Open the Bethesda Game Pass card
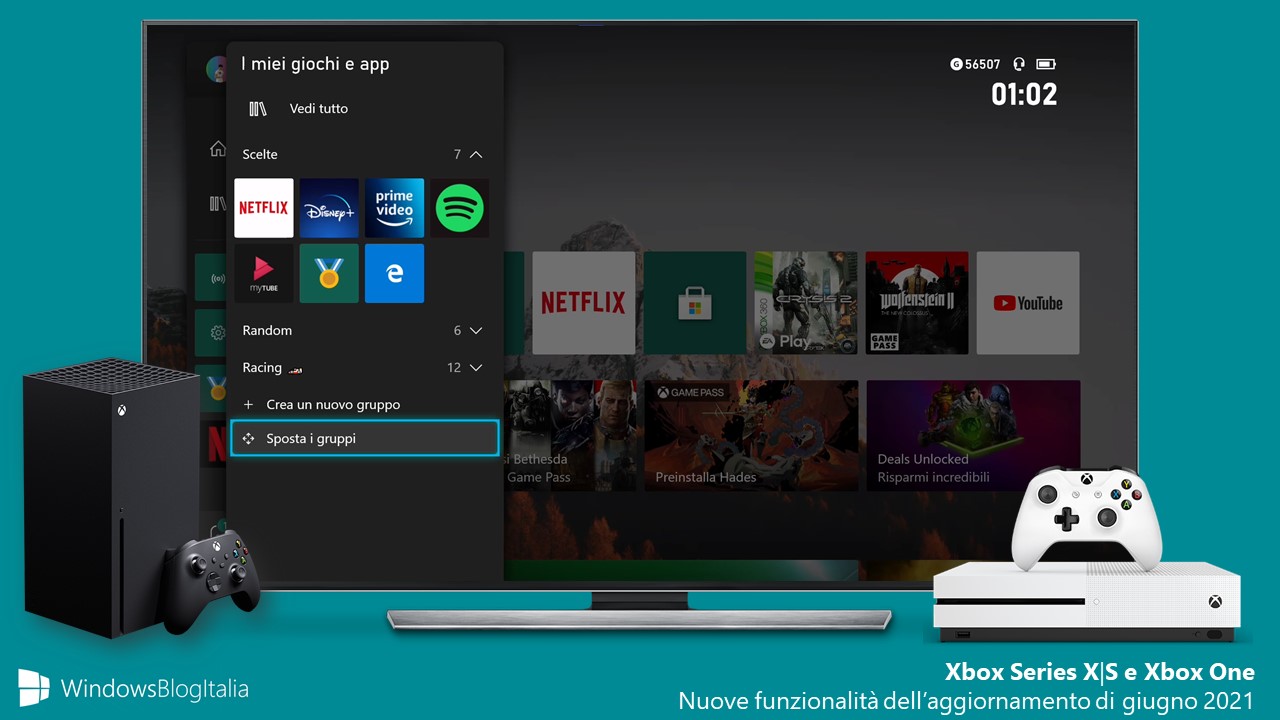Image resolution: width=1280 pixels, height=720 pixels. (570, 435)
